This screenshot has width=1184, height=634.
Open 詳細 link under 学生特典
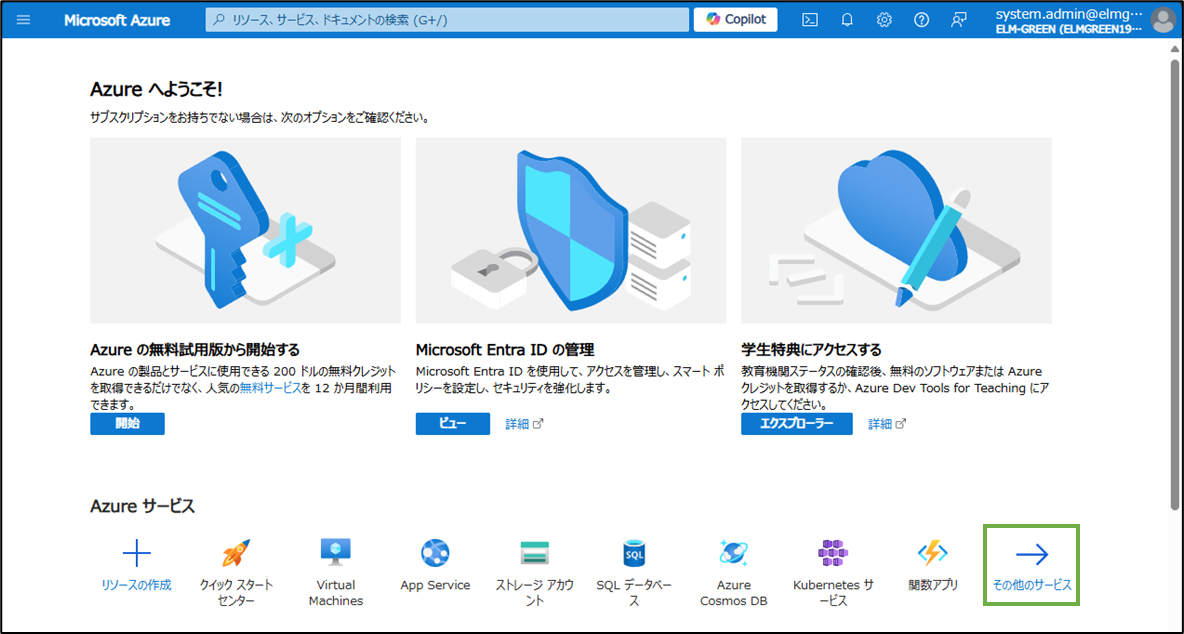pos(887,424)
